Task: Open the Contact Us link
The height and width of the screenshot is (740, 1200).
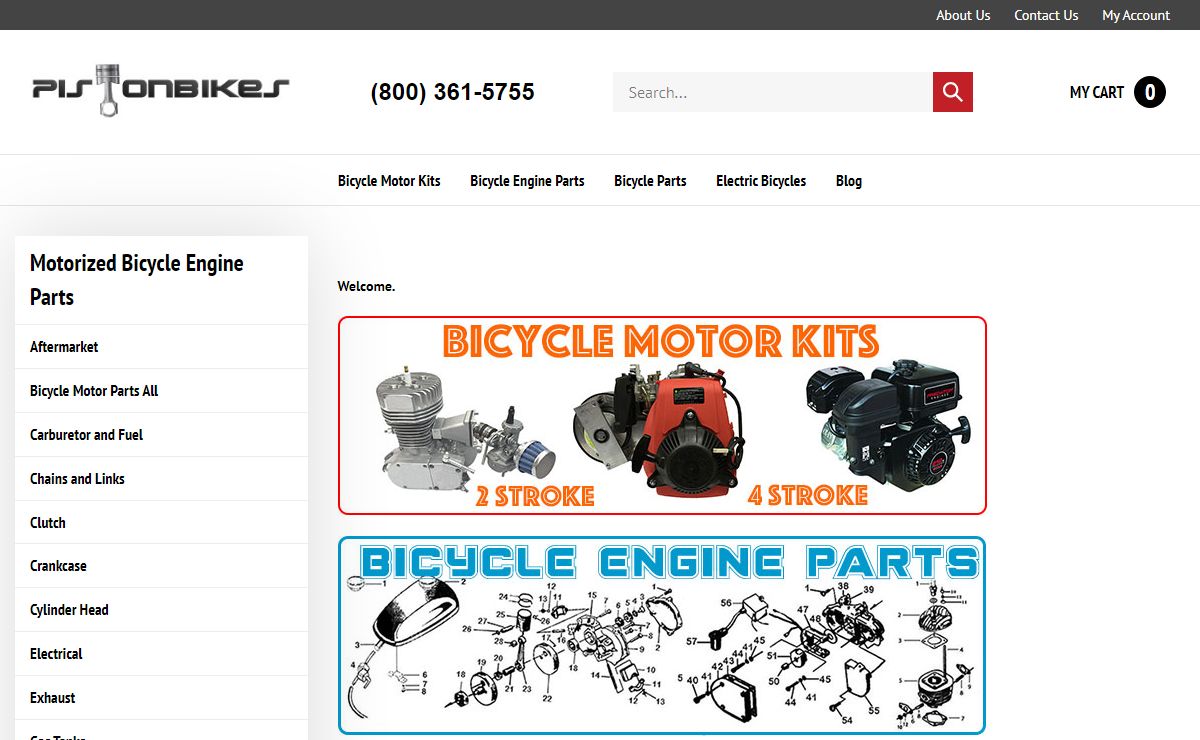Action: tap(1046, 15)
